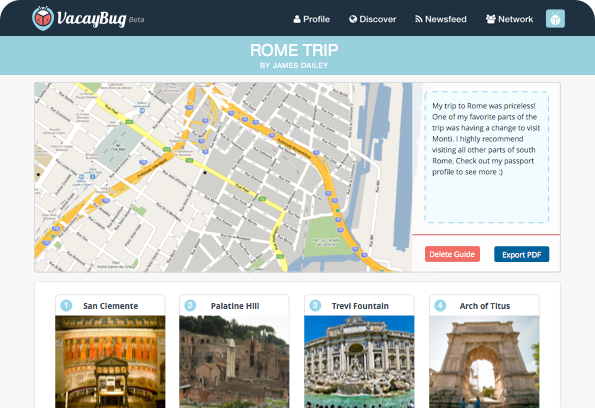595x408 pixels.
Task: Click the number 1 badge for San Clemente
Action: [x=66, y=305]
